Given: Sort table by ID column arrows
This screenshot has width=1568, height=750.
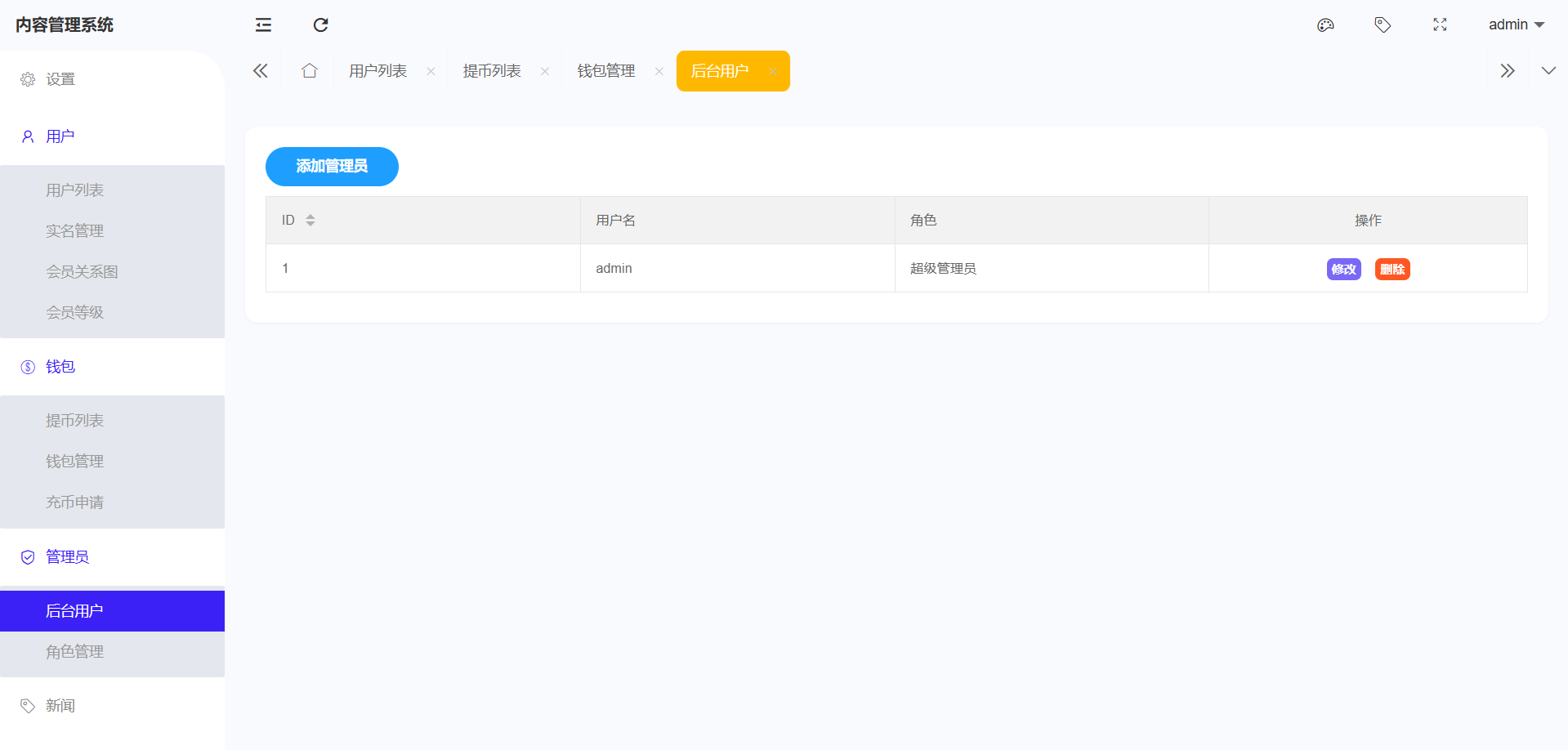Looking at the screenshot, I should 310,221.
